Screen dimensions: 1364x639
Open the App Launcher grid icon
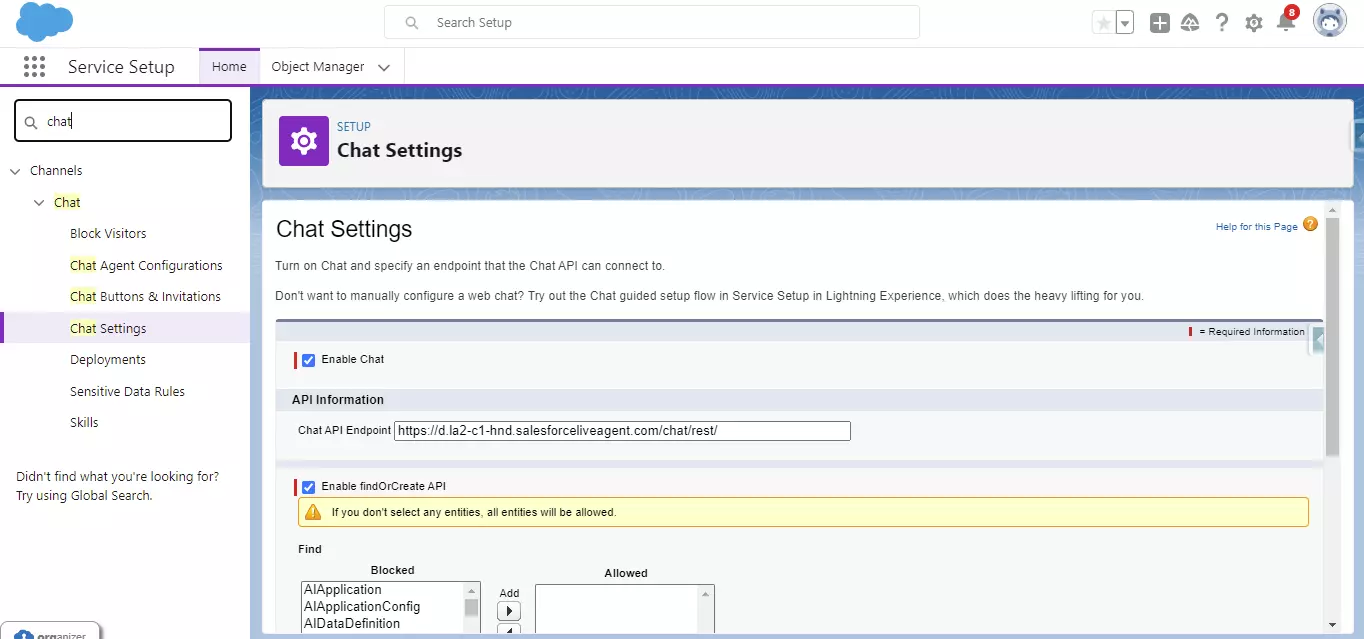pos(34,66)
